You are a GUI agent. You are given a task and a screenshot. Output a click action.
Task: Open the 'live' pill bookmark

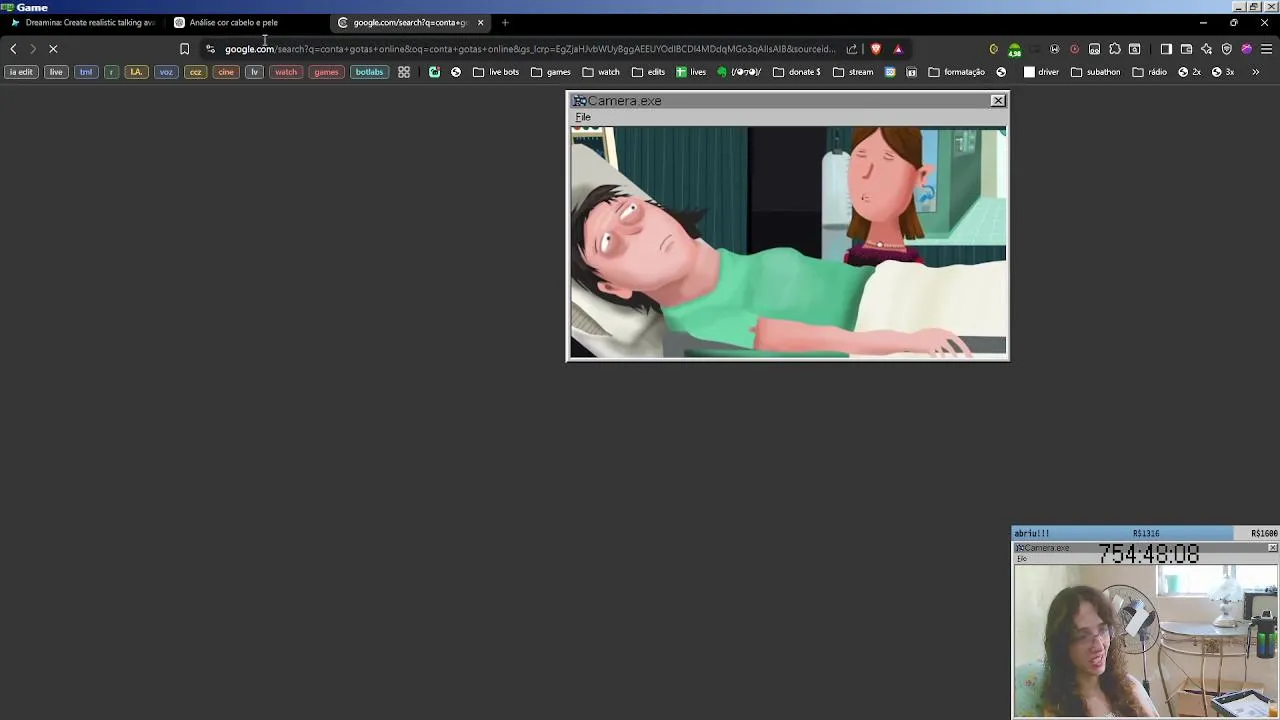[56, 72]
